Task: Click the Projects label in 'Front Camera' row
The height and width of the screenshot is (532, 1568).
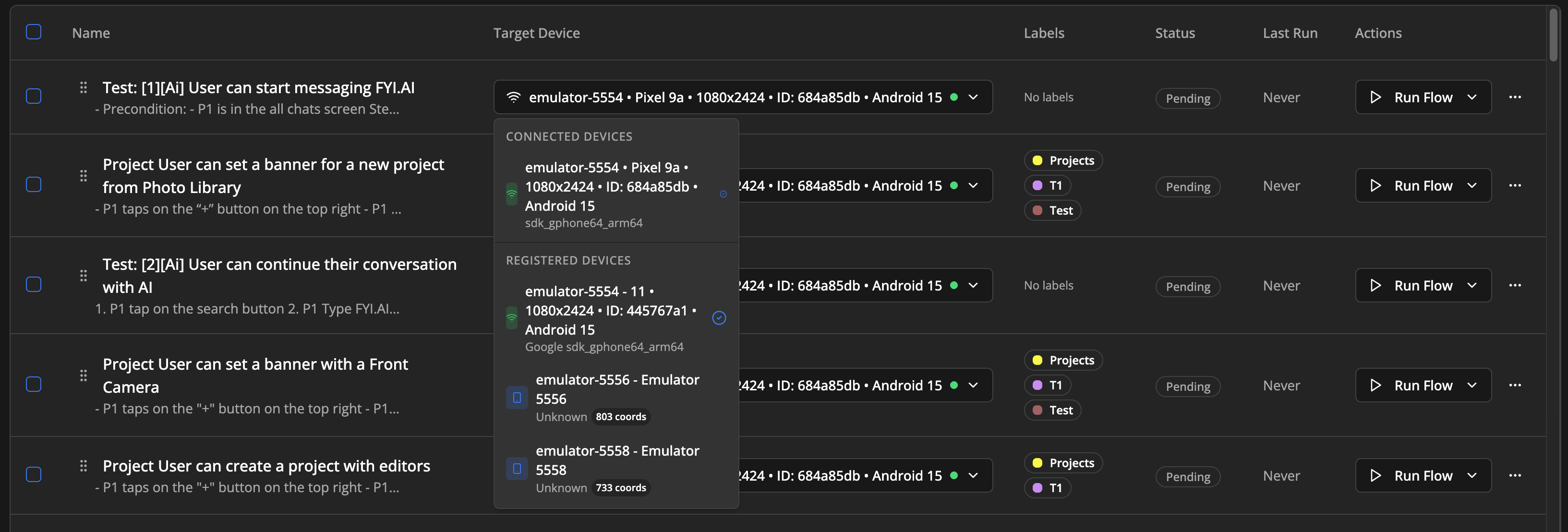Action: 1063,360
